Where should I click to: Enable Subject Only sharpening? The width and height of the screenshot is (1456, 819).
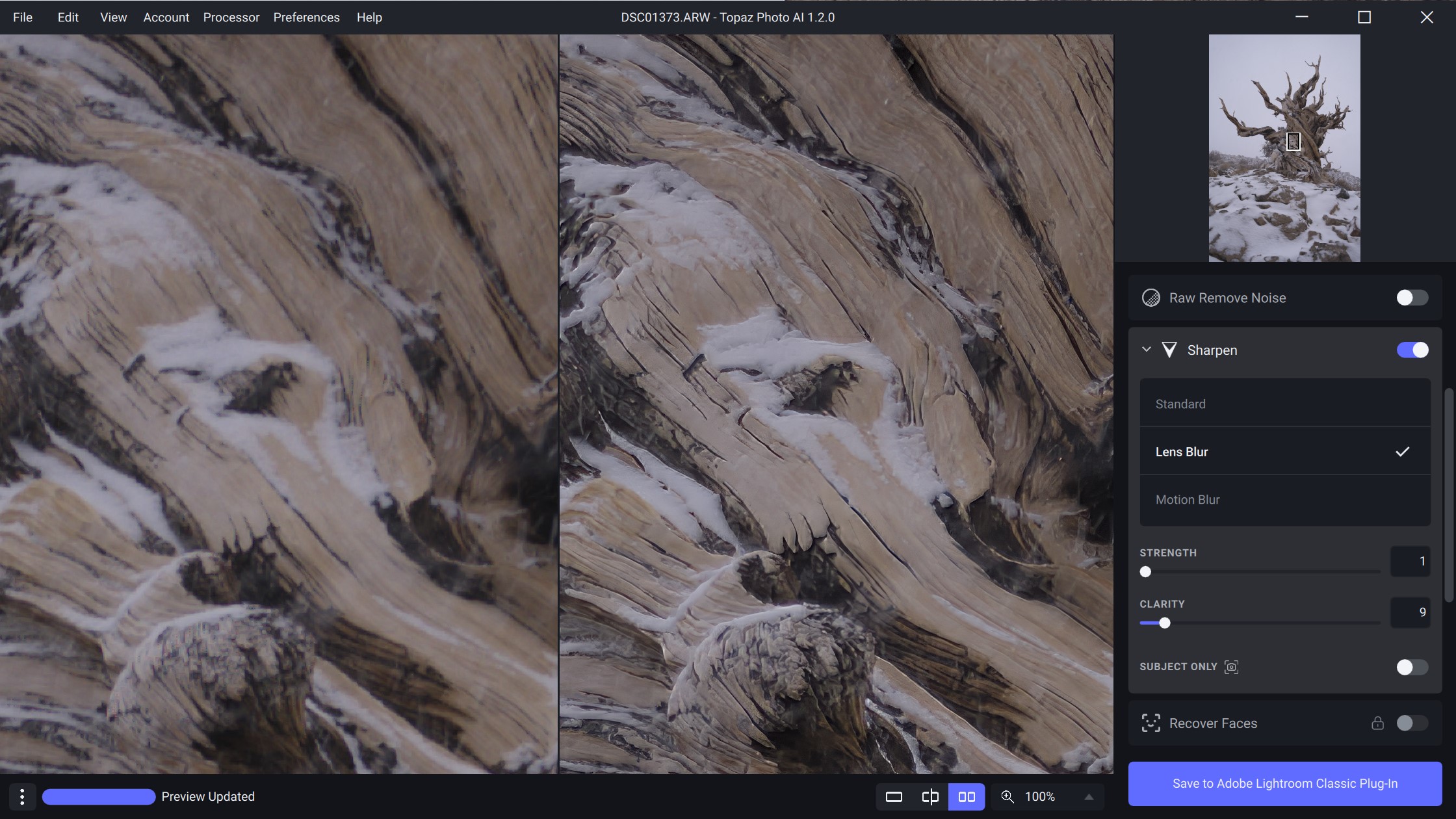1411,667
